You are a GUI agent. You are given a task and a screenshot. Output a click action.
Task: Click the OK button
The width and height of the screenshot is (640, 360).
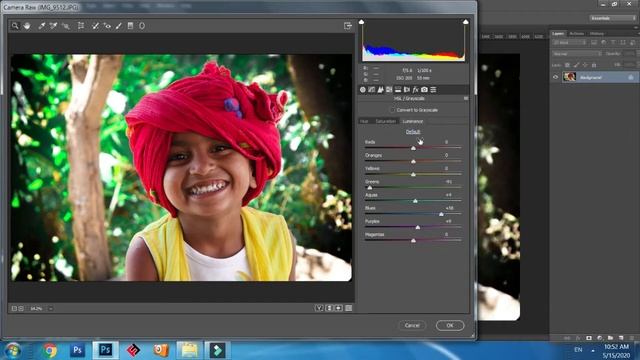pos(450,325)
